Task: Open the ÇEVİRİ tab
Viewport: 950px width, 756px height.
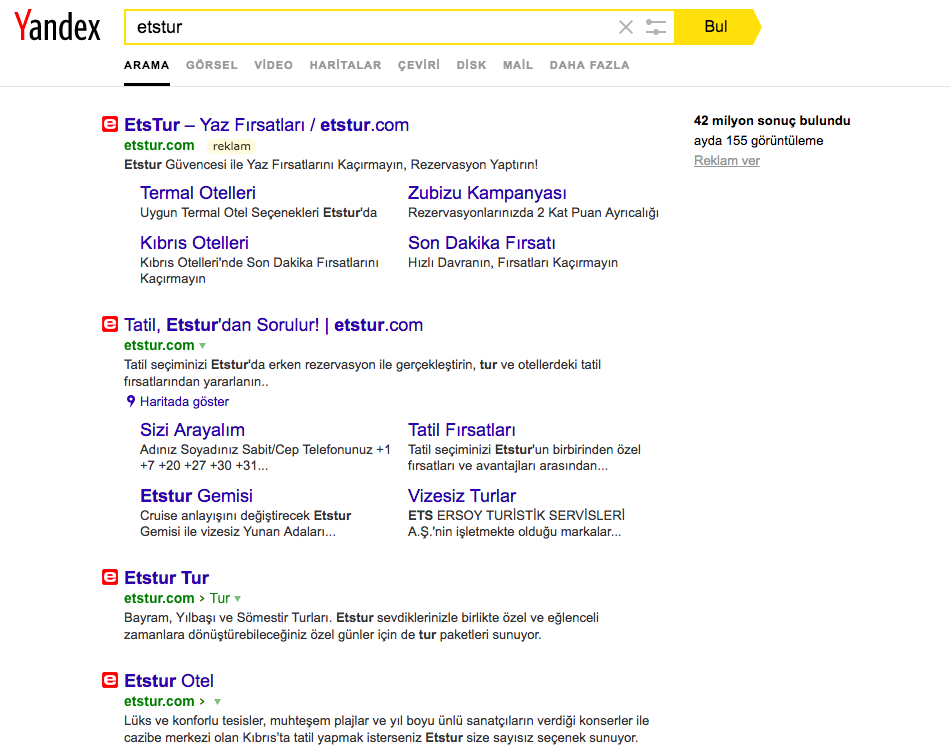Action: point(419,65)
